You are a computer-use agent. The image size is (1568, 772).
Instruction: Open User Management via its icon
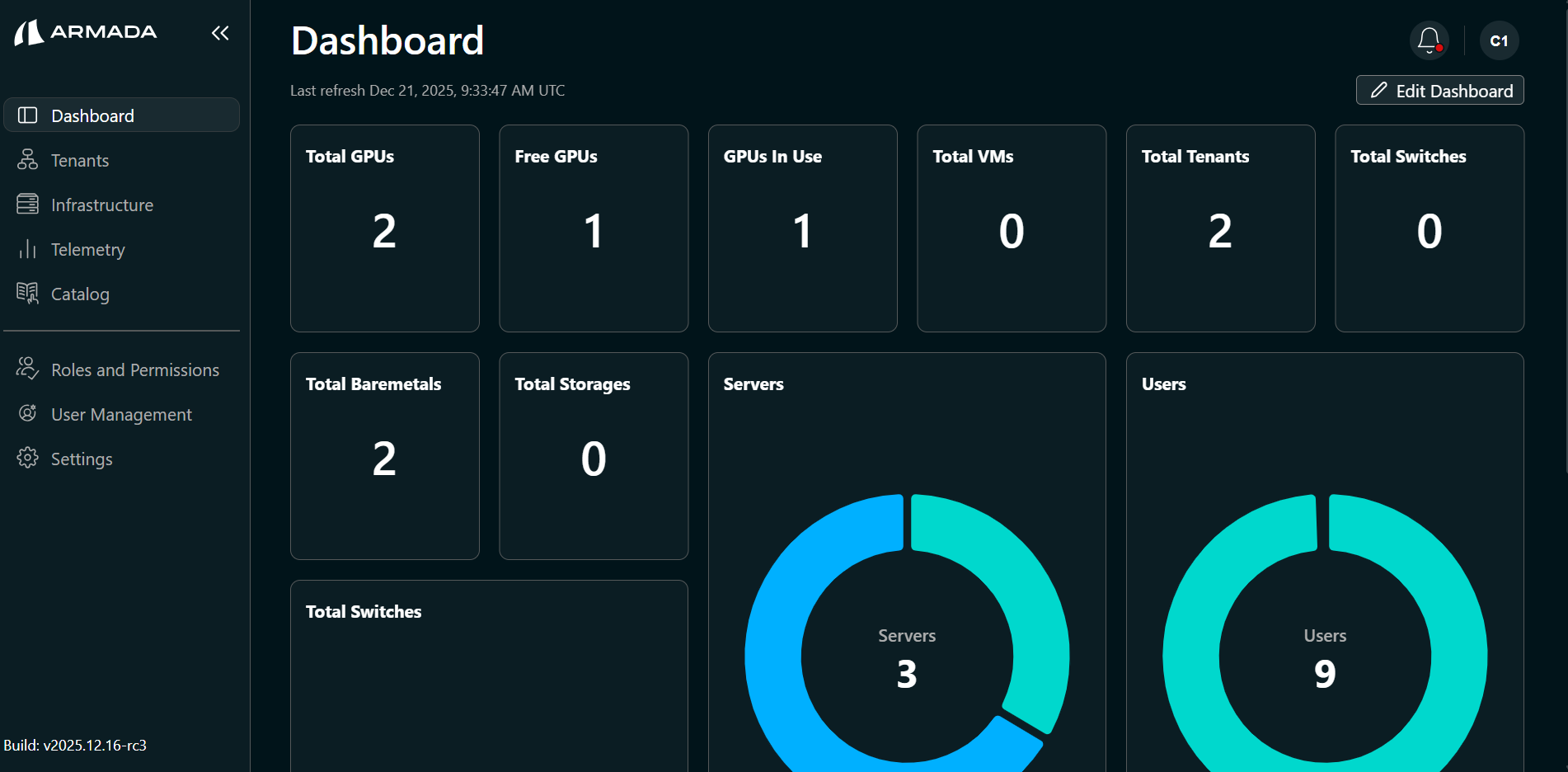pyautogui.click(x=27, y=413)
